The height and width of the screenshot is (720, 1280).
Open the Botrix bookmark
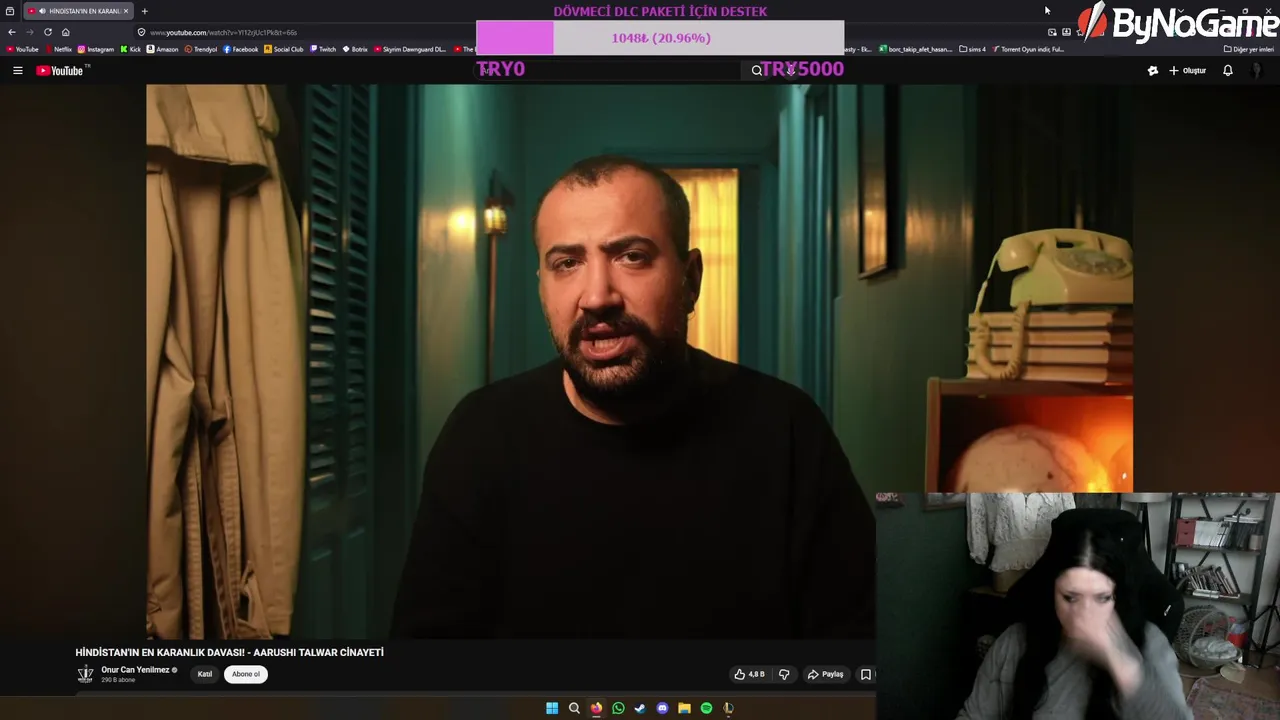(x=355, y=49)
